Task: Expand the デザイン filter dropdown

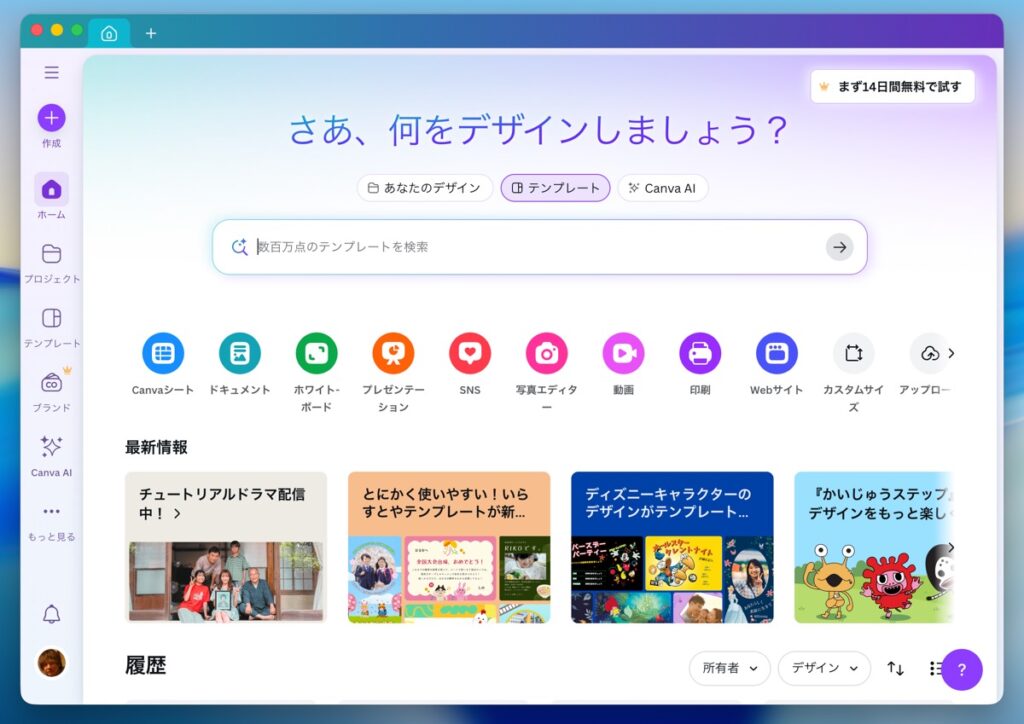Action: [x=824, y=668]
